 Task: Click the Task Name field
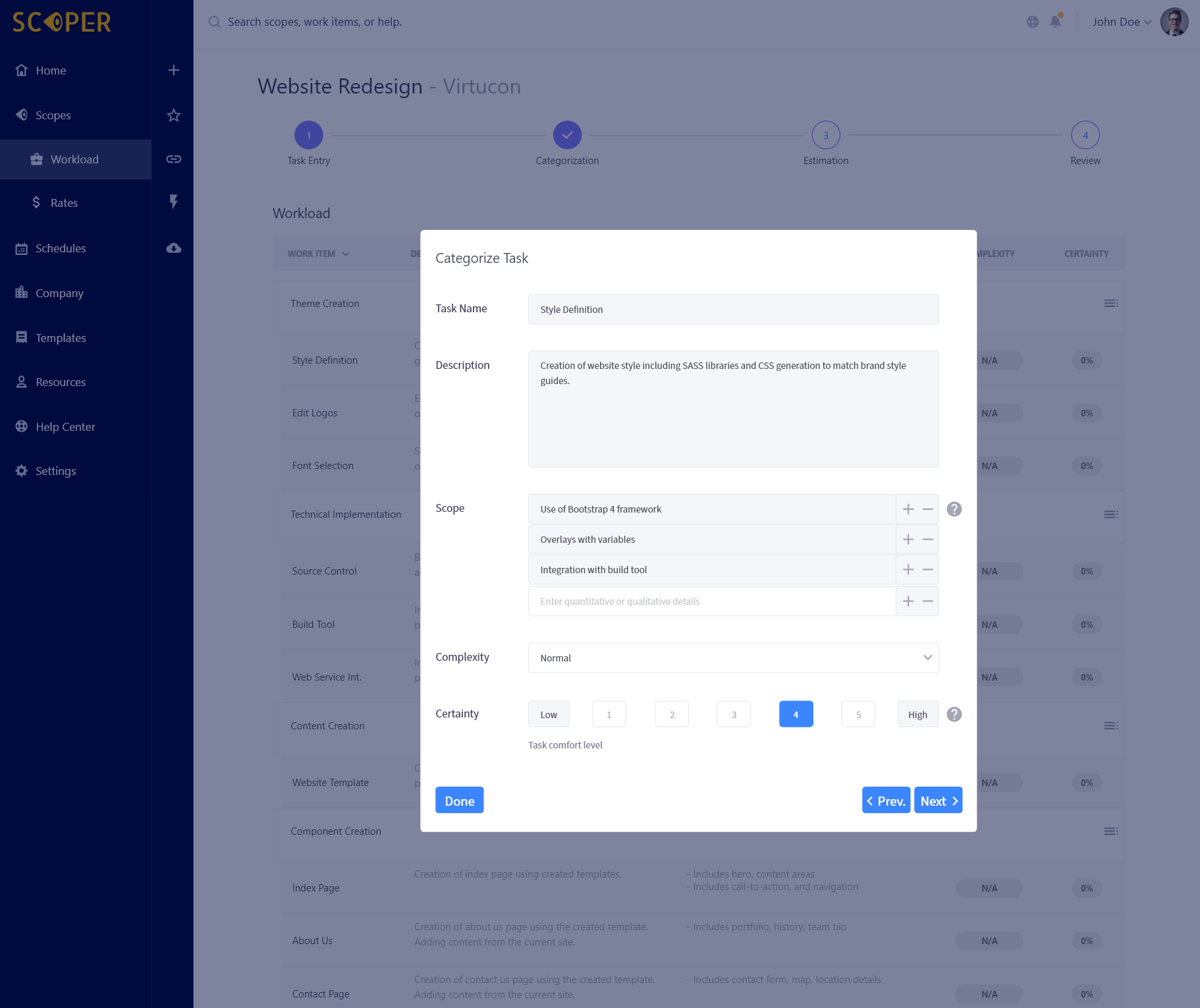[733, 309]
